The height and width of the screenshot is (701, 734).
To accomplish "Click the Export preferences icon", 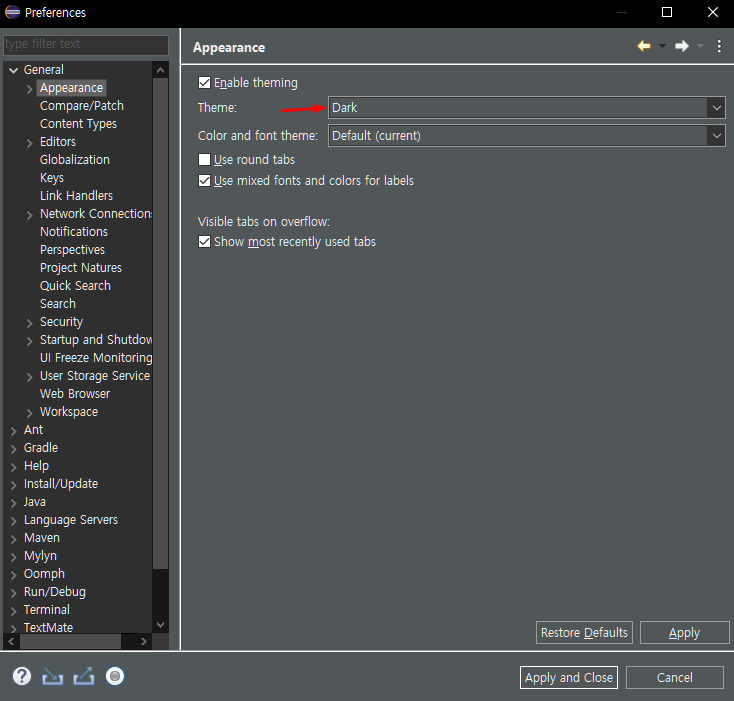I will (84, 676).
